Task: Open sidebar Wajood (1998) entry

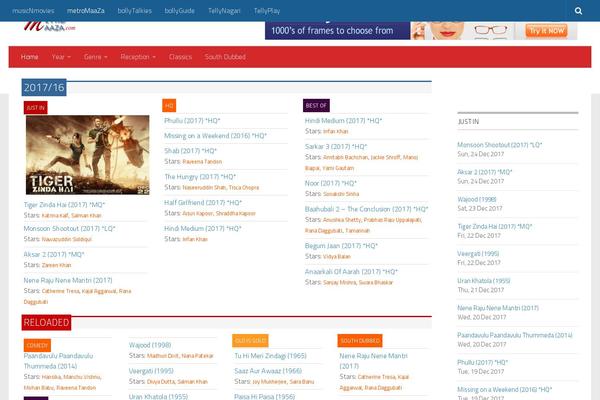Action: click(x=477, y=199)
